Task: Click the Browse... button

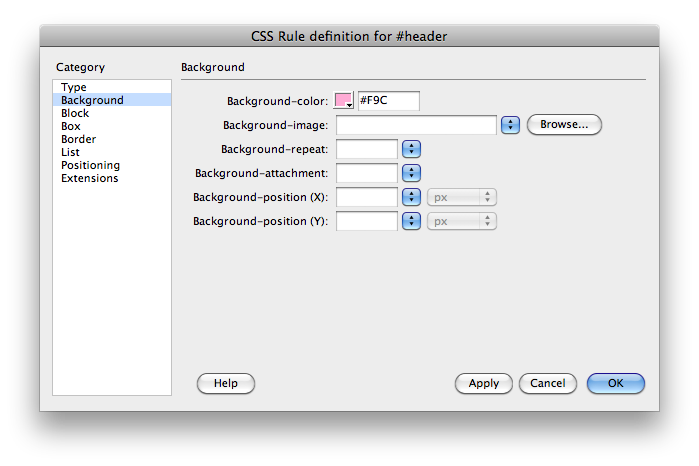Action: click(564, 125)
